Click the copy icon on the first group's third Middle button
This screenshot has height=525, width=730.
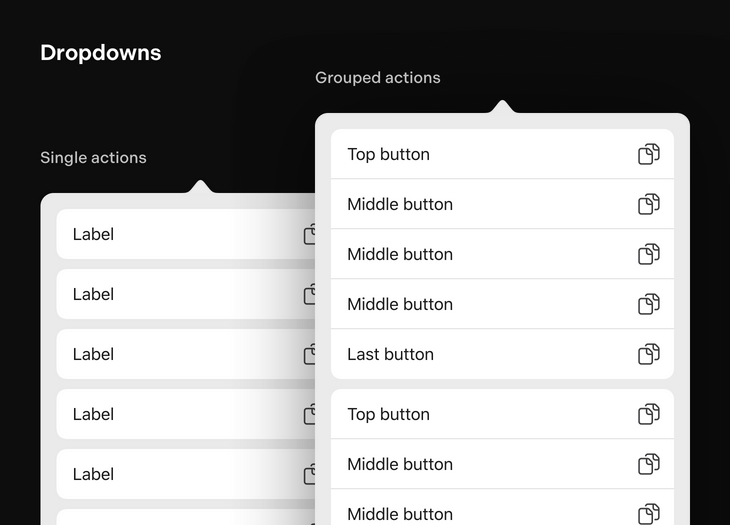(x=648, y=304)
